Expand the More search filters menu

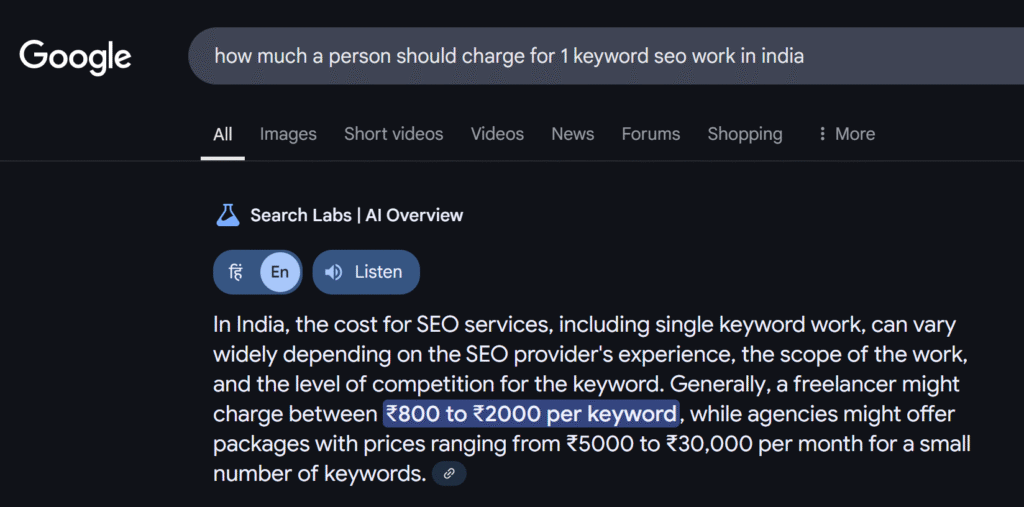tap(846, 134)
